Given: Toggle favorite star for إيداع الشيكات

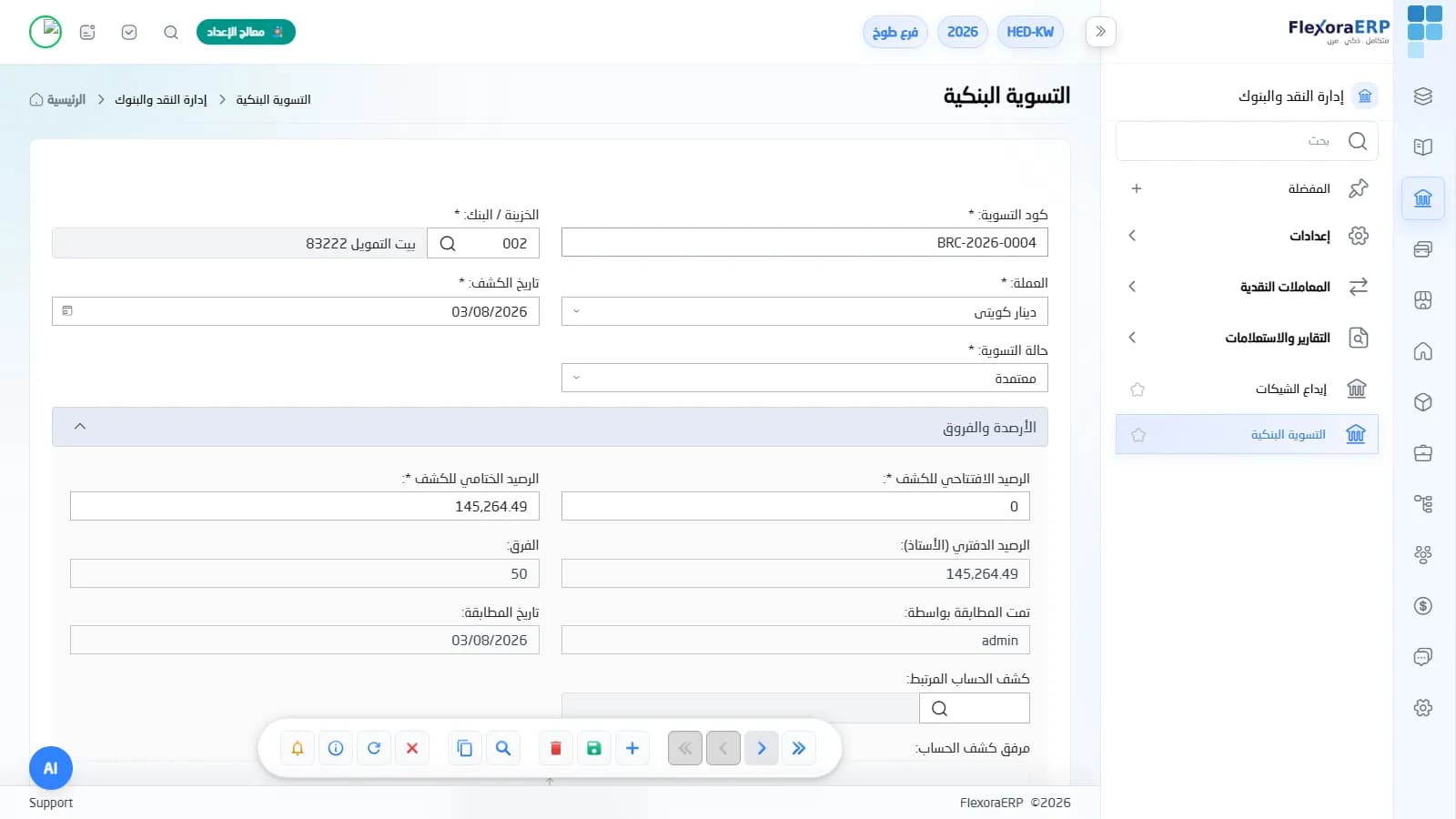Looking at the screenshot, I should click(1137, 389).
